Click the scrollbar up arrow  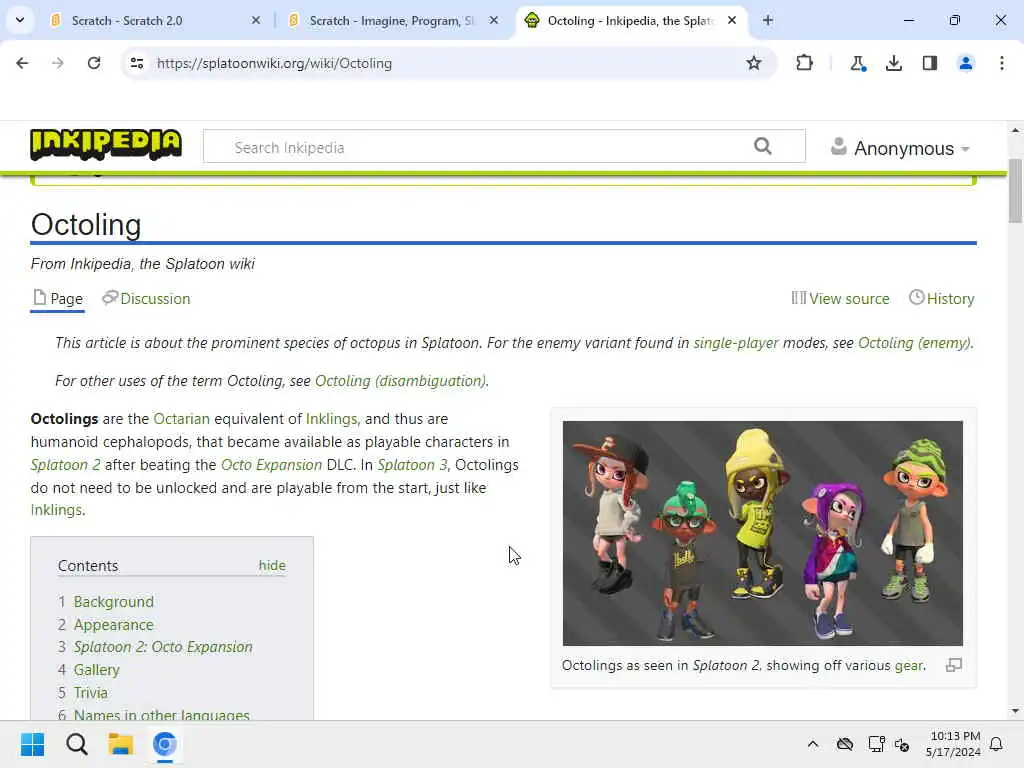tap(1015, 131)
